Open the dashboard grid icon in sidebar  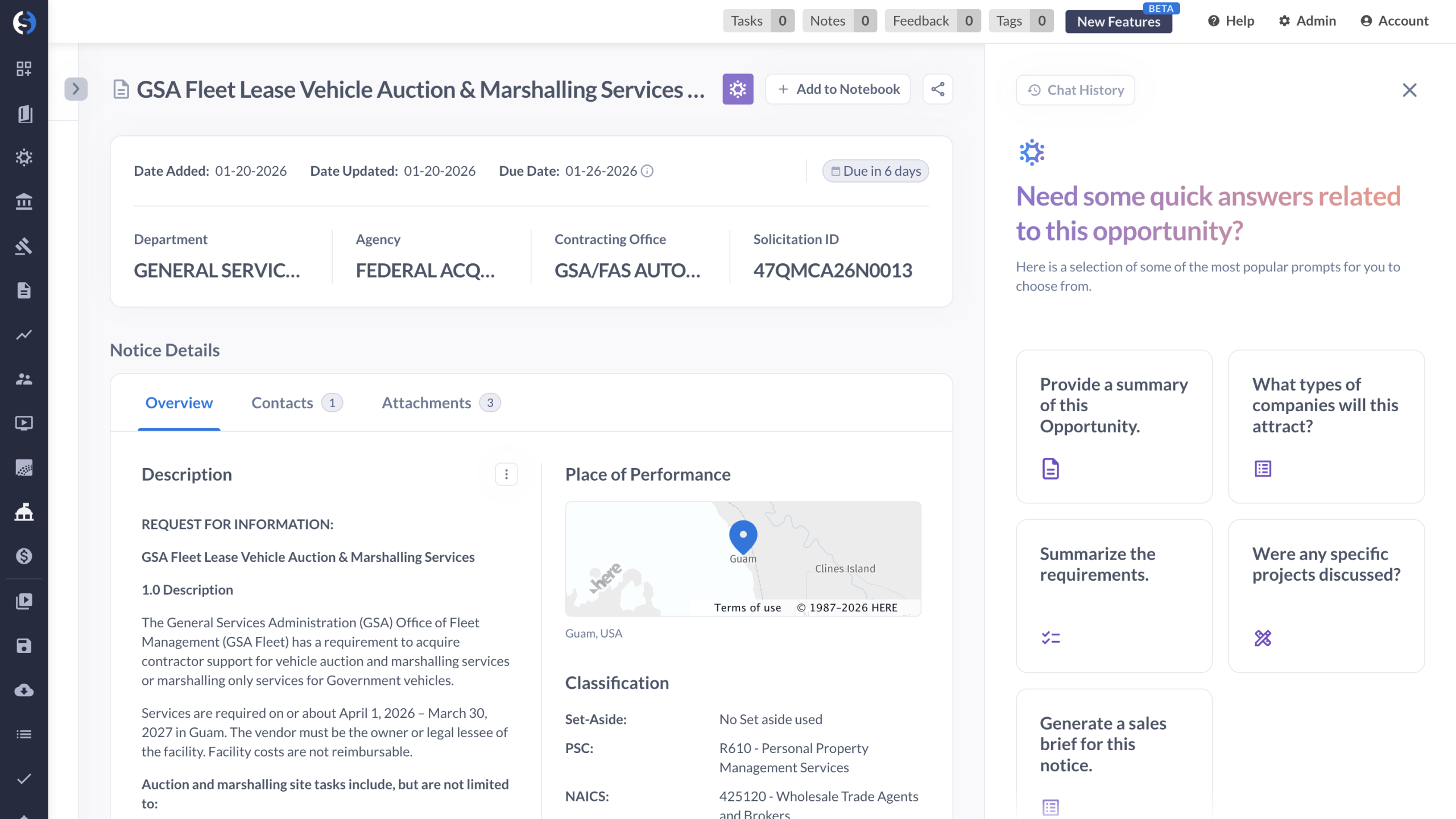pos(24,69)
